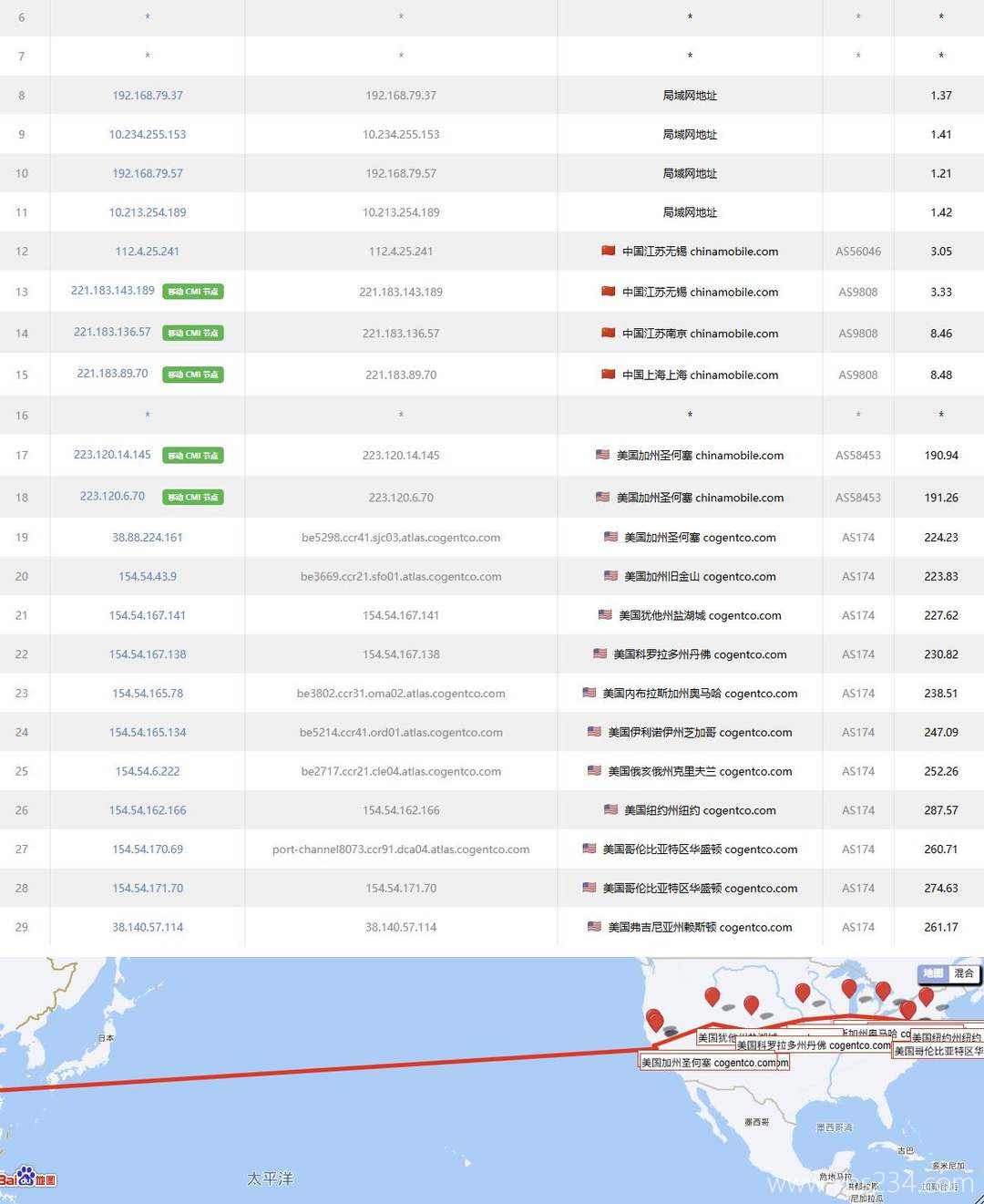Click 移动 CMI 节点 badge next to 223.120.6.70
This screenshot has width=984, height=1204.
193,497
